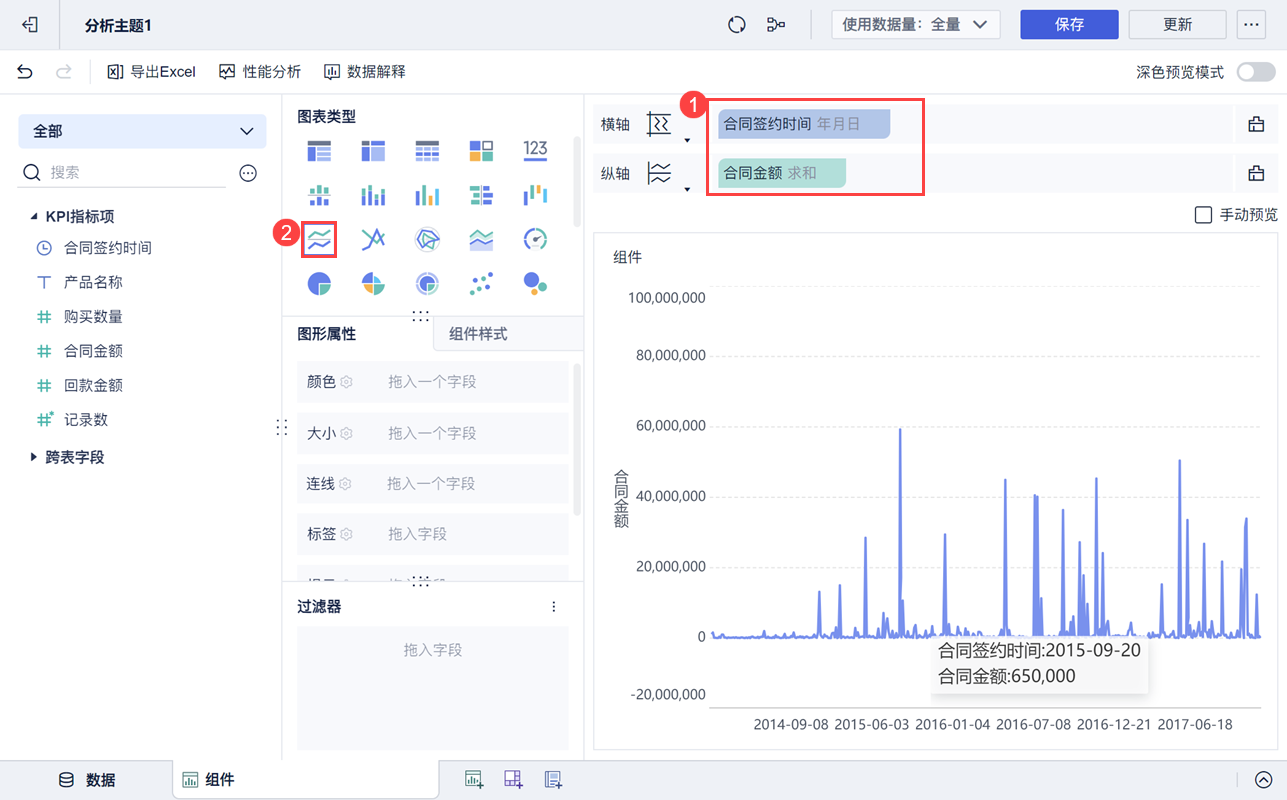The height and width of the screenshot is (800, 1287).
Task: Select the line chart type icon
Action: coord(319,239)
